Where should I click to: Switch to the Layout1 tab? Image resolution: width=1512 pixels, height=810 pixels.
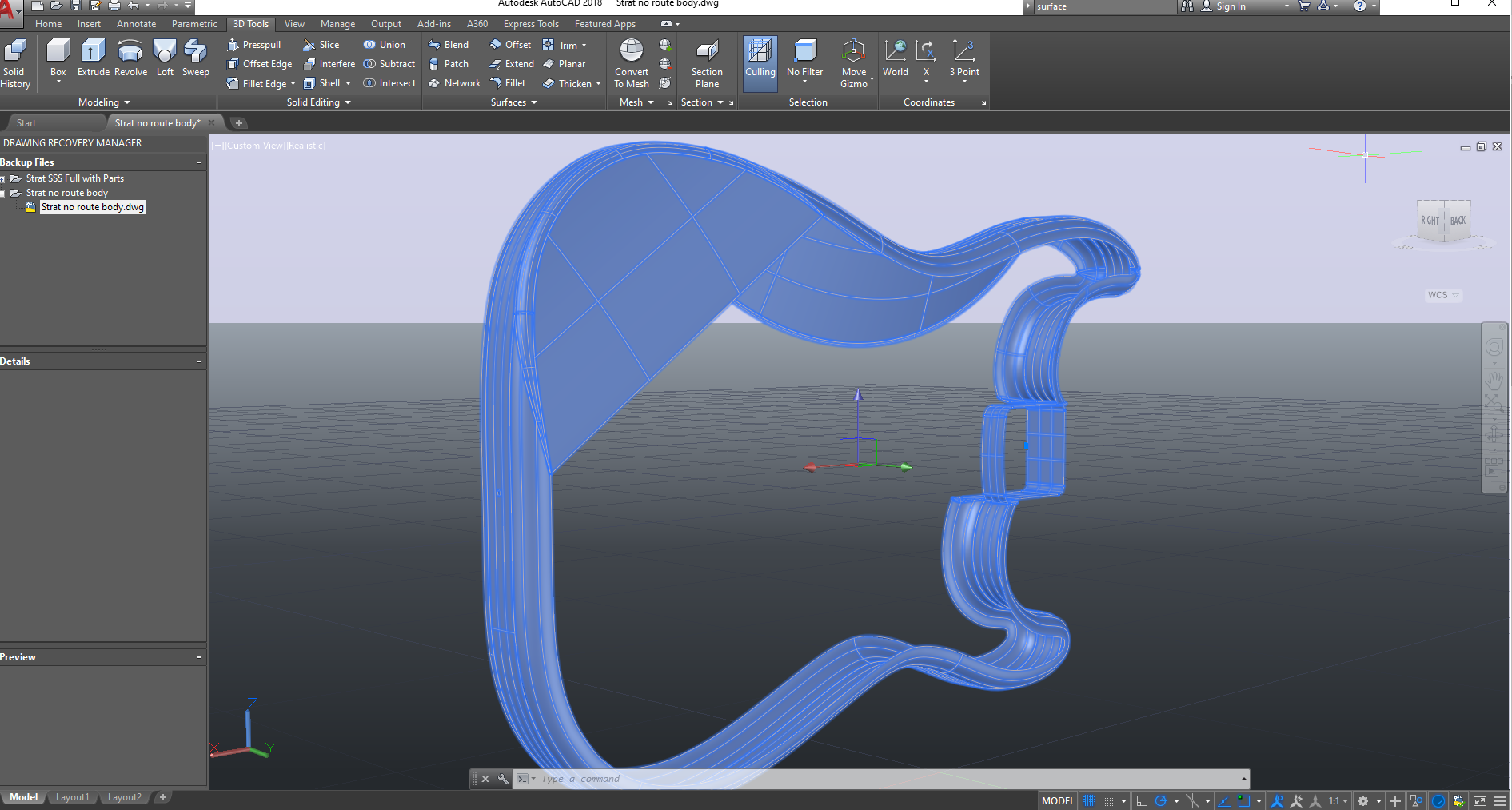[x=72, y=796]
